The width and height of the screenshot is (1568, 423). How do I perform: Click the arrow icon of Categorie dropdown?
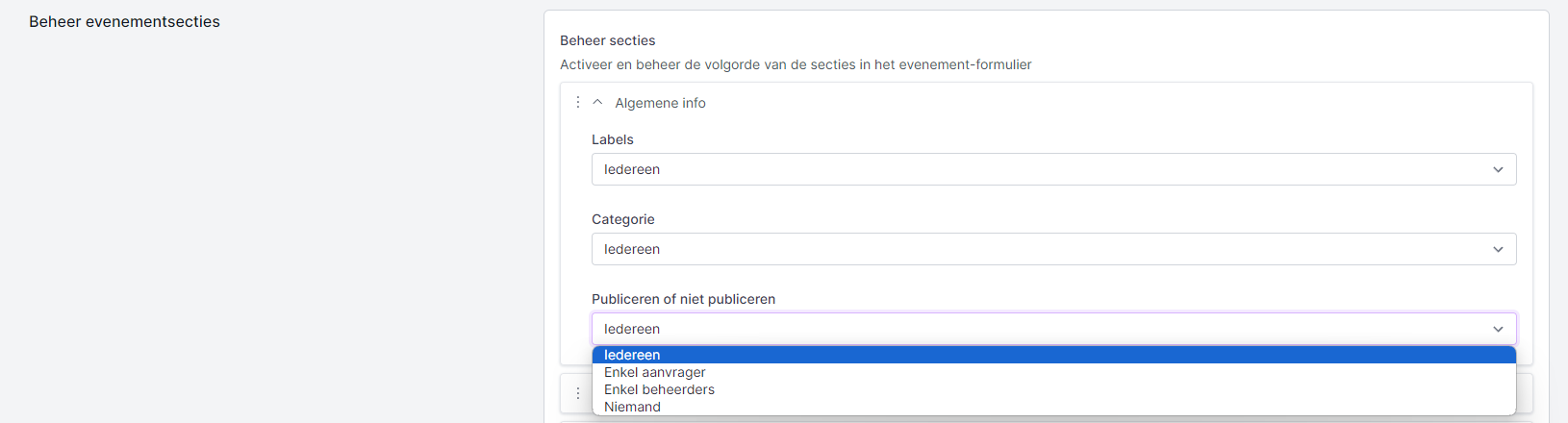[1498, 250]
